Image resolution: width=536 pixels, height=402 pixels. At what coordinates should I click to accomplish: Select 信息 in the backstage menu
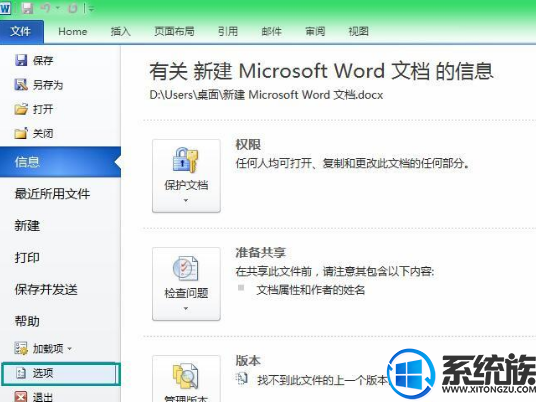pyautogui.click(x=60, y=162)
